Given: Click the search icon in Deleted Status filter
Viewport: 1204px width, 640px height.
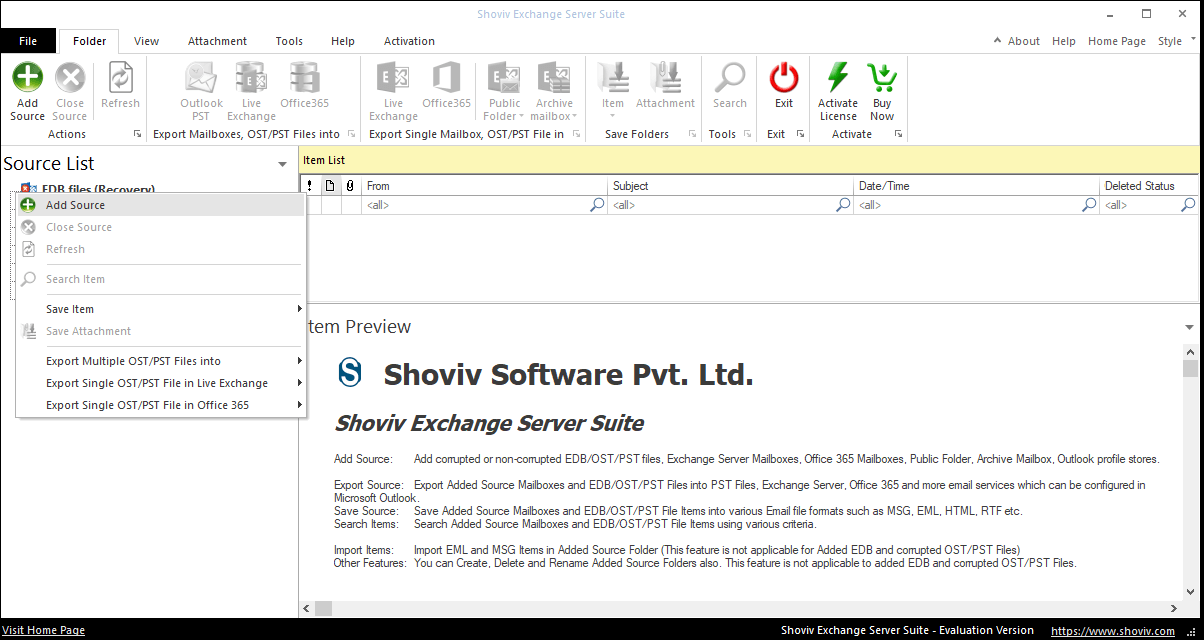Looking at the screenshot, I should click(1188, 205).
